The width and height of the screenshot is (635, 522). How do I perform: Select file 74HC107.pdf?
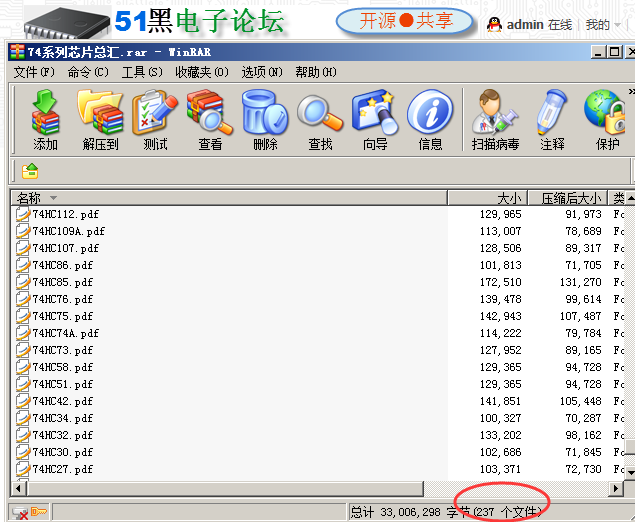[x=66, y=248]
